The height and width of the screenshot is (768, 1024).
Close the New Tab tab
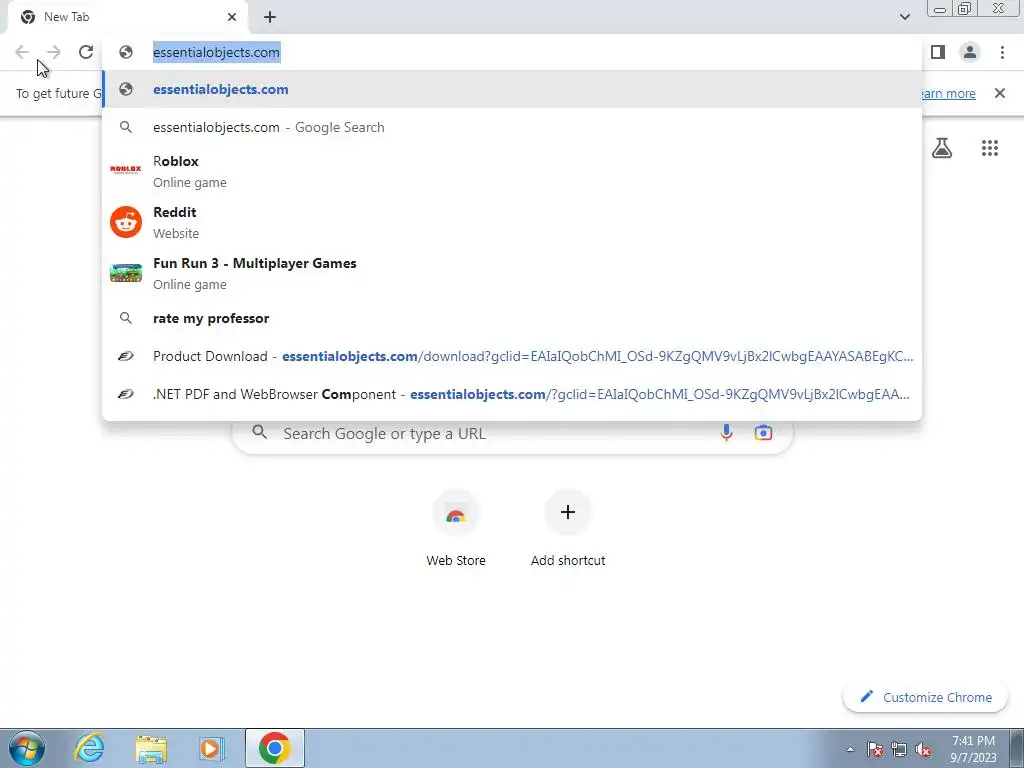tap(232, 17)
